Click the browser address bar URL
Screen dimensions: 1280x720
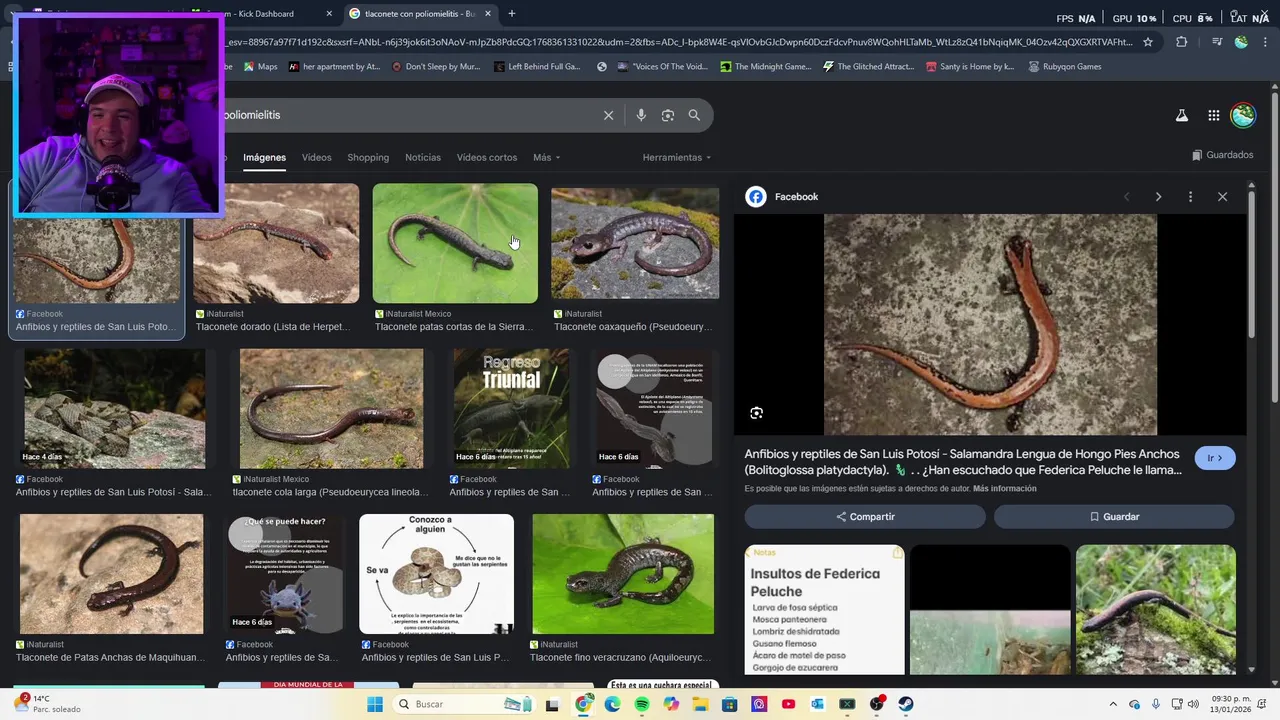click(680, 42)
